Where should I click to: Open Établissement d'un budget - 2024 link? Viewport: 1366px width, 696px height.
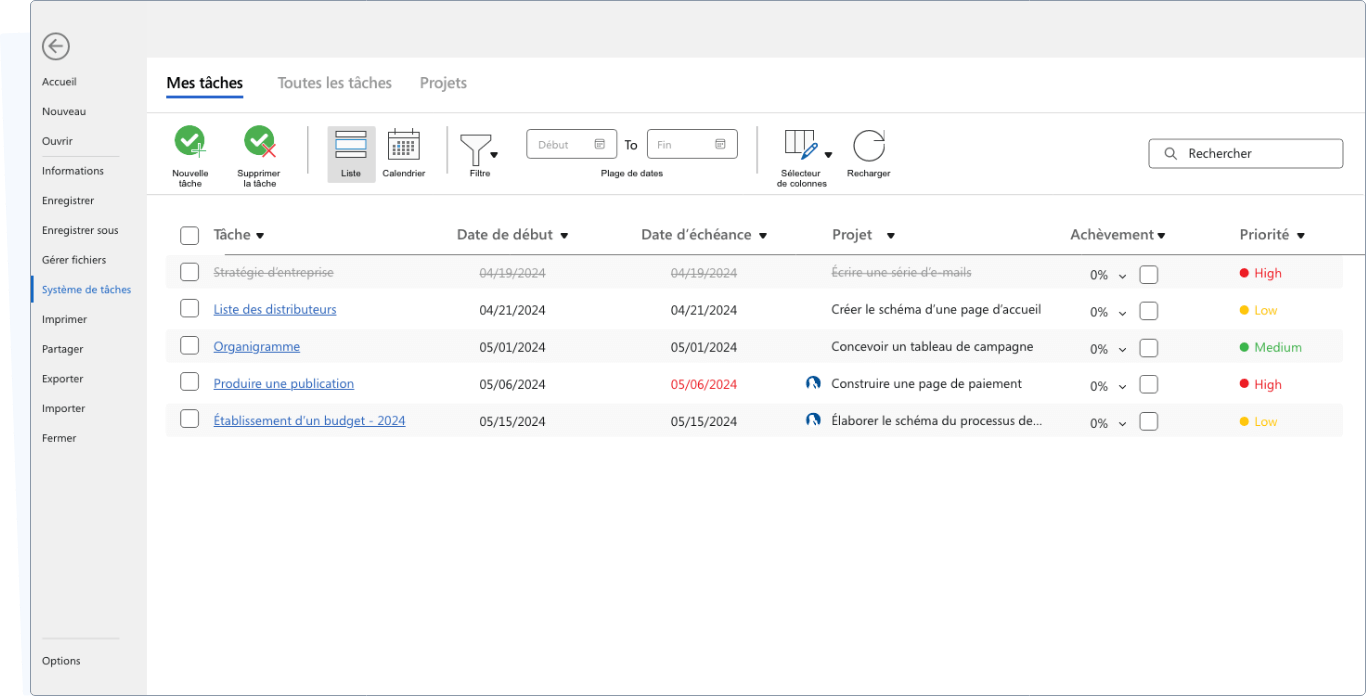[310, 420]
